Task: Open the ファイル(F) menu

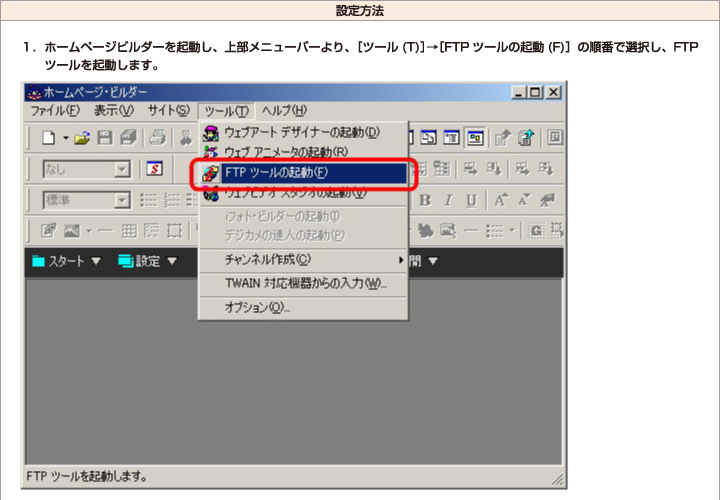Action: [55, 111]
